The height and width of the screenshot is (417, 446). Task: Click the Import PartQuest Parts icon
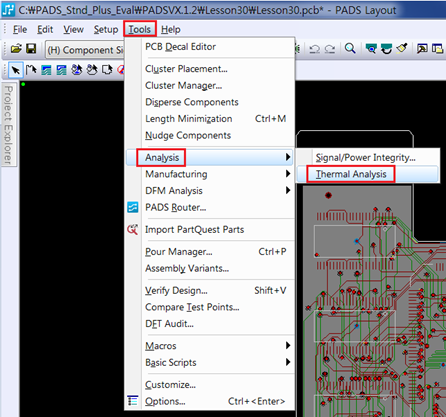pyautogui.click(x=133, y=229)
